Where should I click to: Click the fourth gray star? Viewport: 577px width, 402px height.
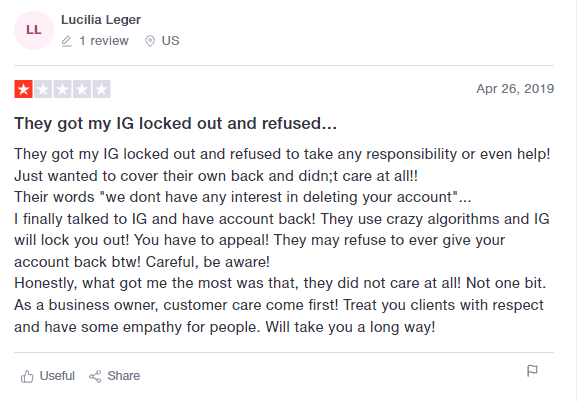coord(82,89)
